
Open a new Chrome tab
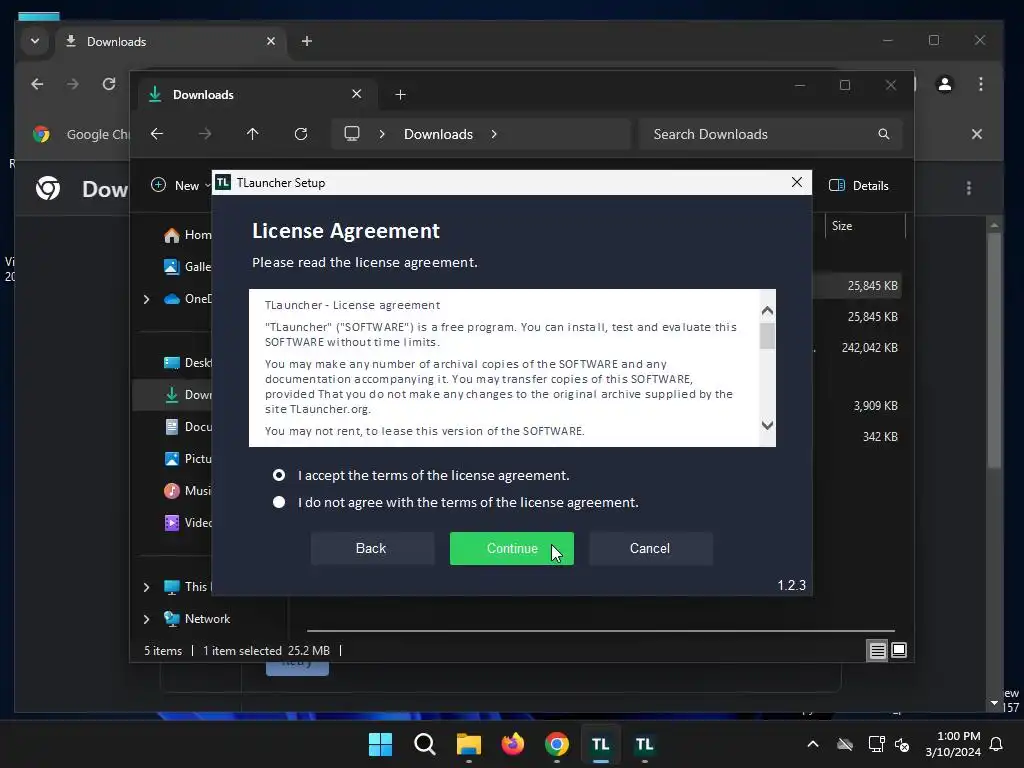[306, 41]
